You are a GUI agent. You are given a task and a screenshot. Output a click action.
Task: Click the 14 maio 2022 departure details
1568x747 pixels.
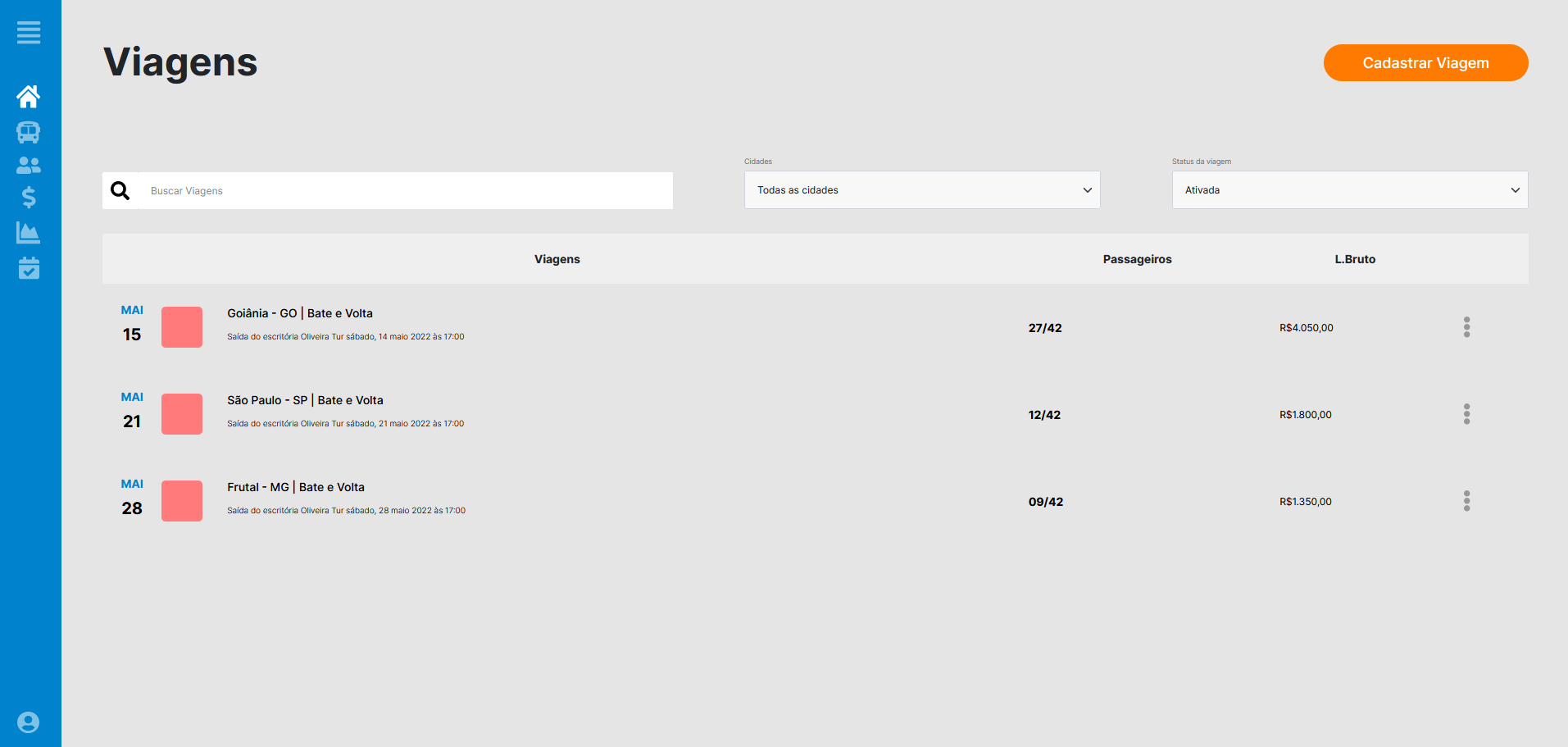point(346,337)
